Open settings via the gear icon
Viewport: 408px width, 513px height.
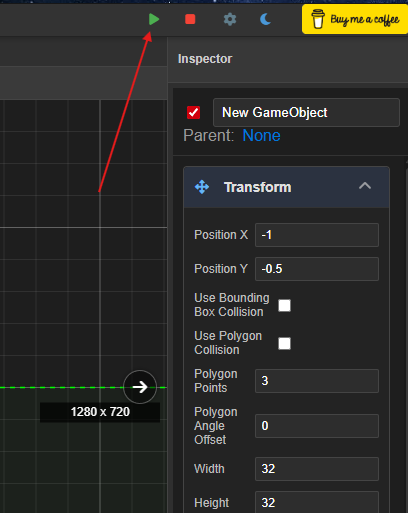click(x=230, y=19)
